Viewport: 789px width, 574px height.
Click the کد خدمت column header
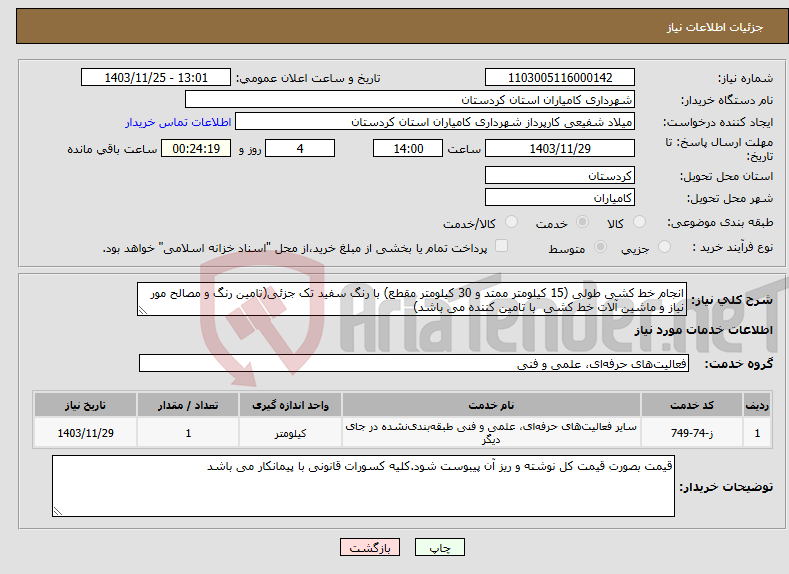[x=692, y=405]
